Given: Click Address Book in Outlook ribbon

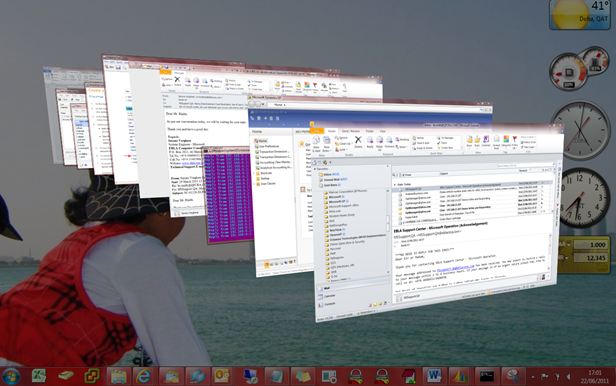Looking at the screenshot, I should [x=528, y=142].
